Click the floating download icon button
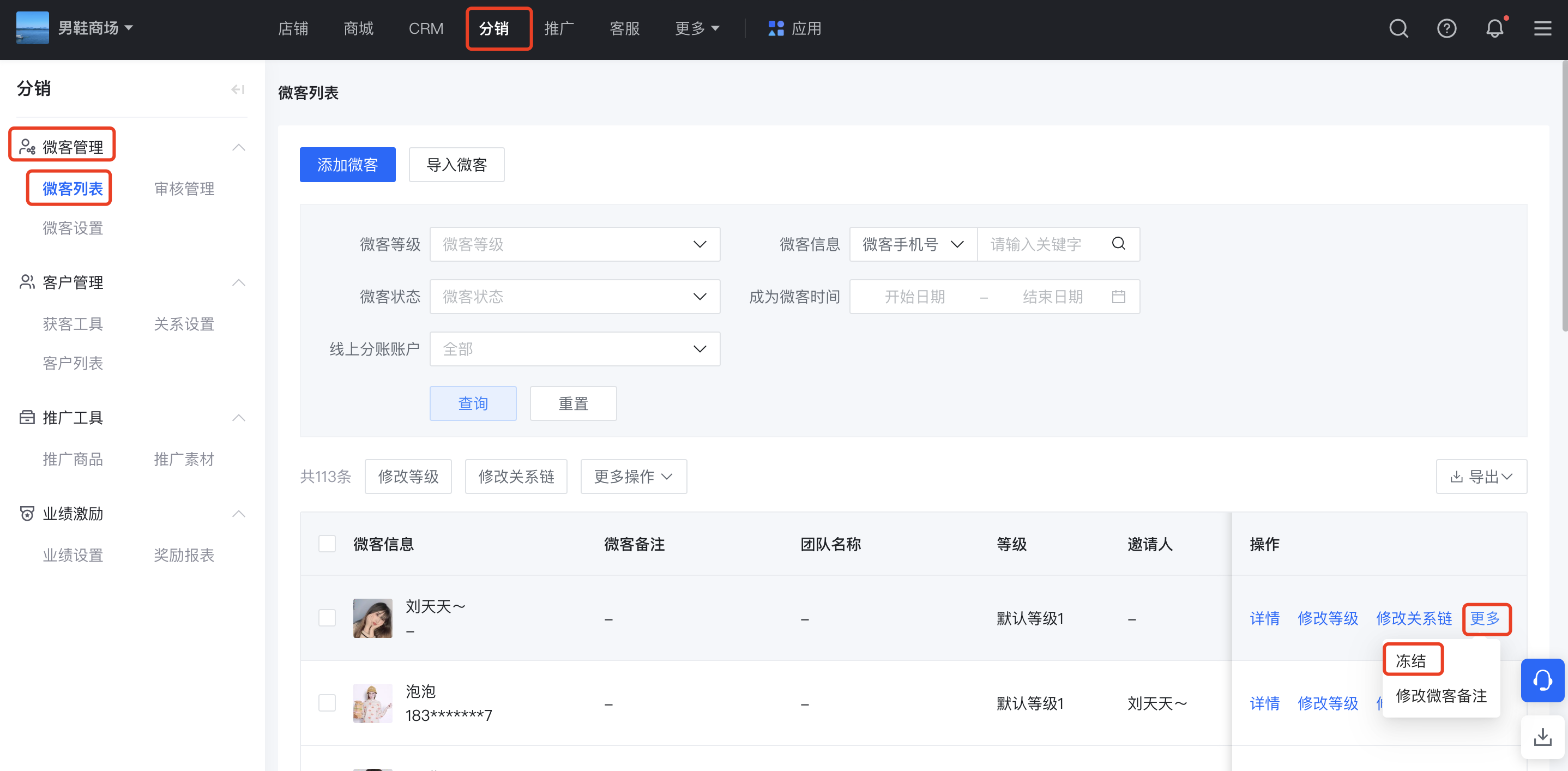 [x=1542, y=737]
